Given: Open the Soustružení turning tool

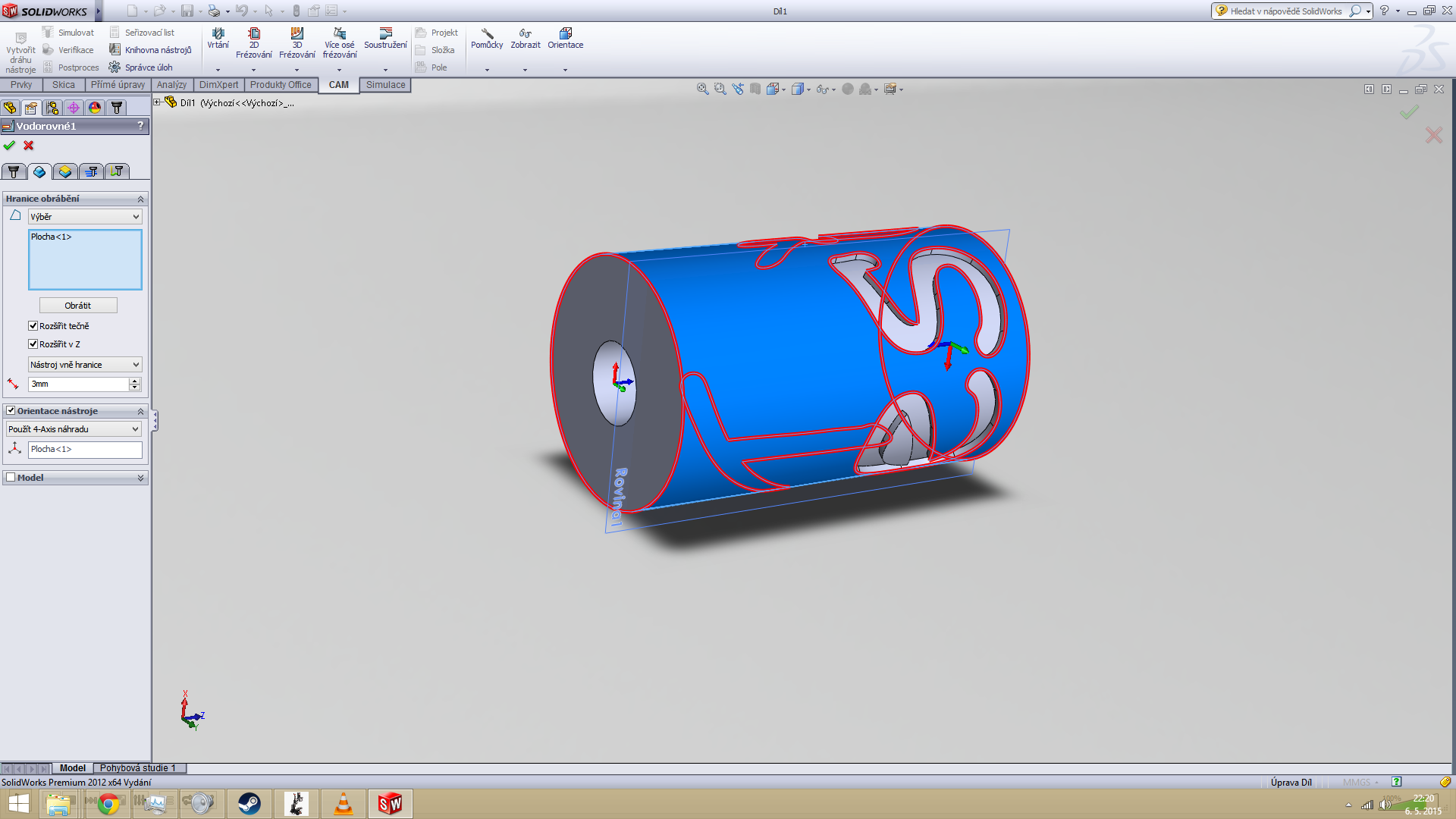Looking at the screenshot, I should point(385,38).
